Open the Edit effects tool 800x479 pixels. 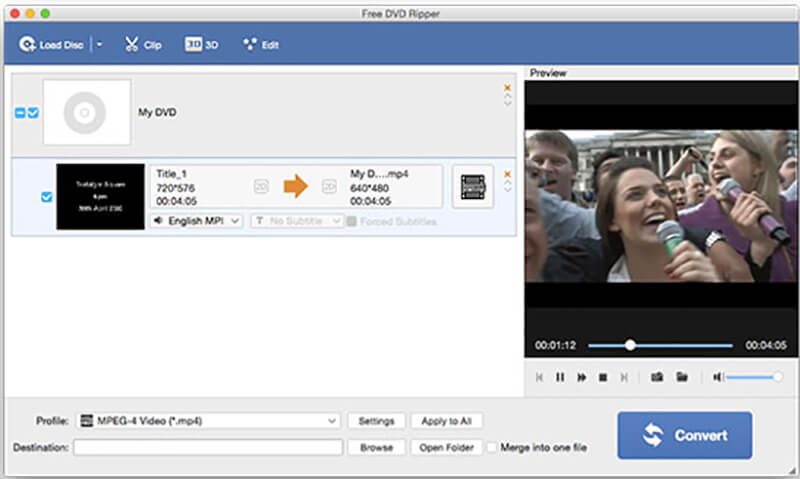(x=261, y=45)
